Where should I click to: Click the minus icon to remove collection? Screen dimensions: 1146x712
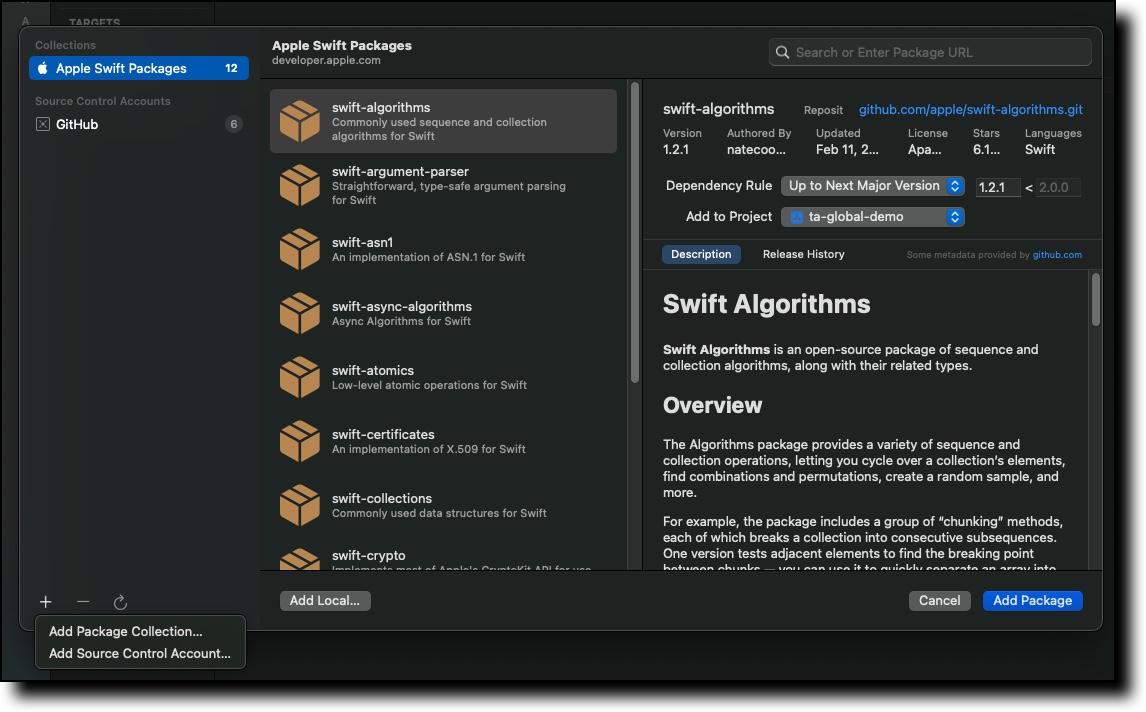tap(83, 602)
